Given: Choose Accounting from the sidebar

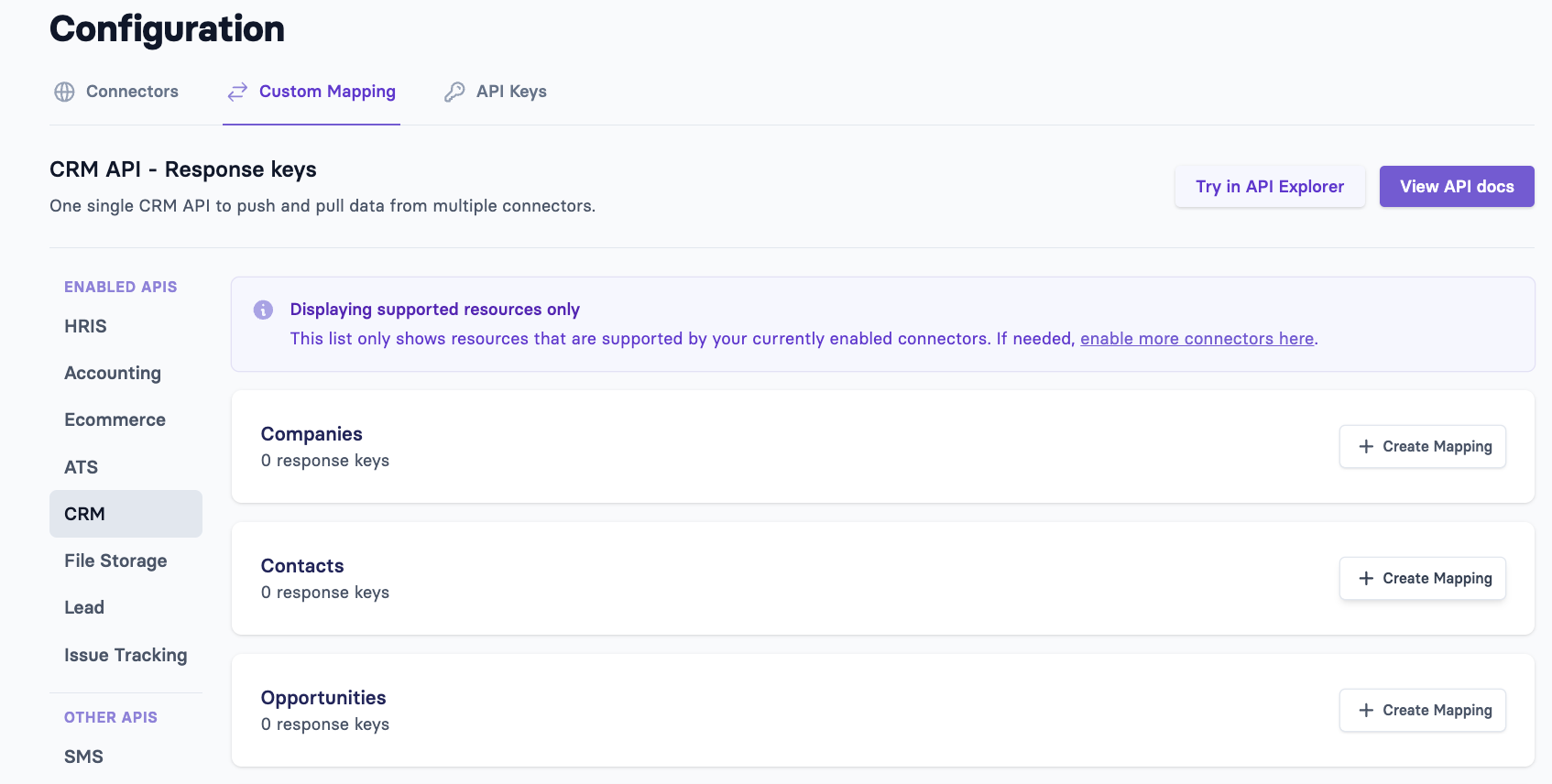Looking at the screenshot, I should point(113,374).
